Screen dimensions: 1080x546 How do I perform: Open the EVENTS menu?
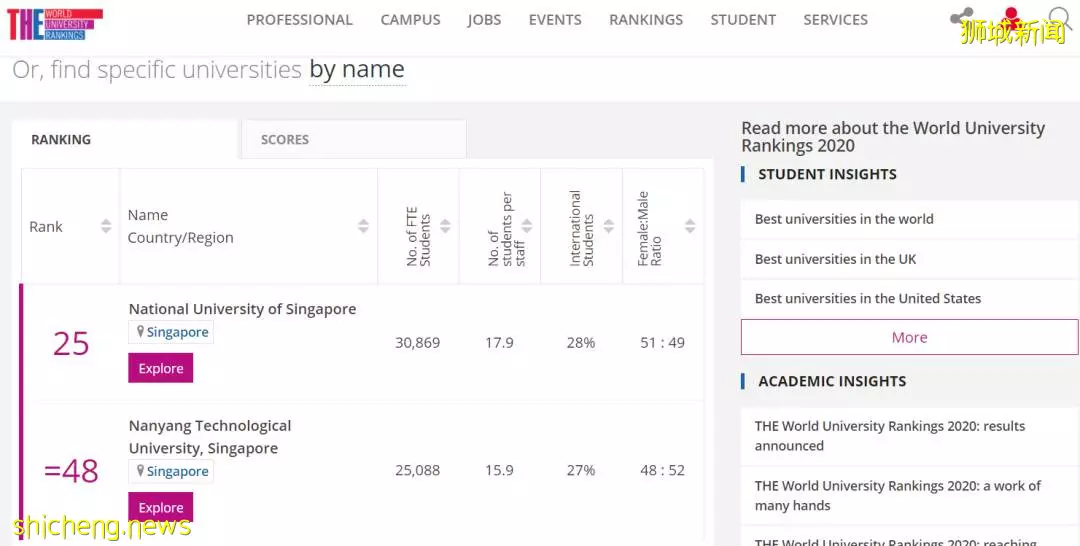point(555,20)
